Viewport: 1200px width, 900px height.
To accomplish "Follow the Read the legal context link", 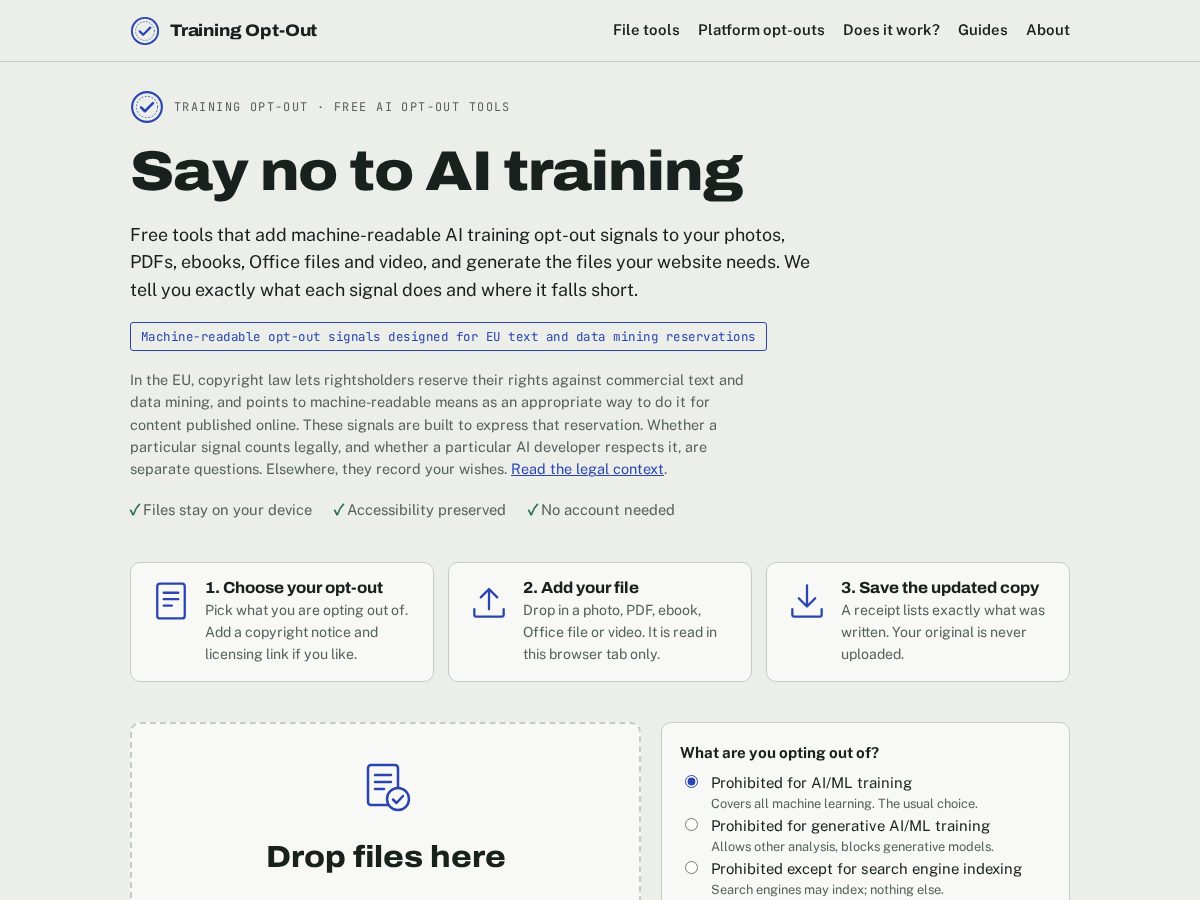I will pos(587,469).
